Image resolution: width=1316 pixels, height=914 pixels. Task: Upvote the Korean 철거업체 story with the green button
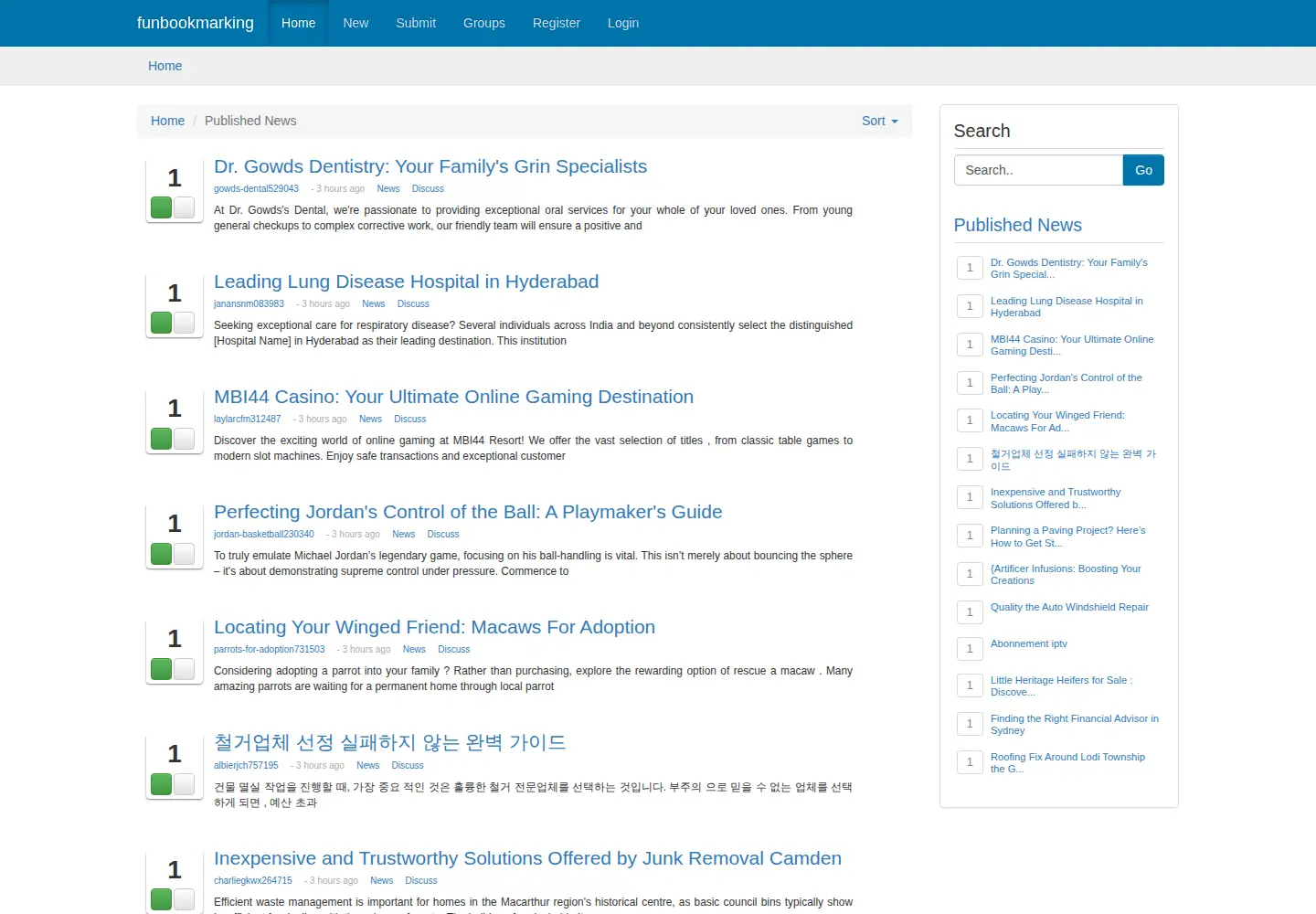click(162, 784)
